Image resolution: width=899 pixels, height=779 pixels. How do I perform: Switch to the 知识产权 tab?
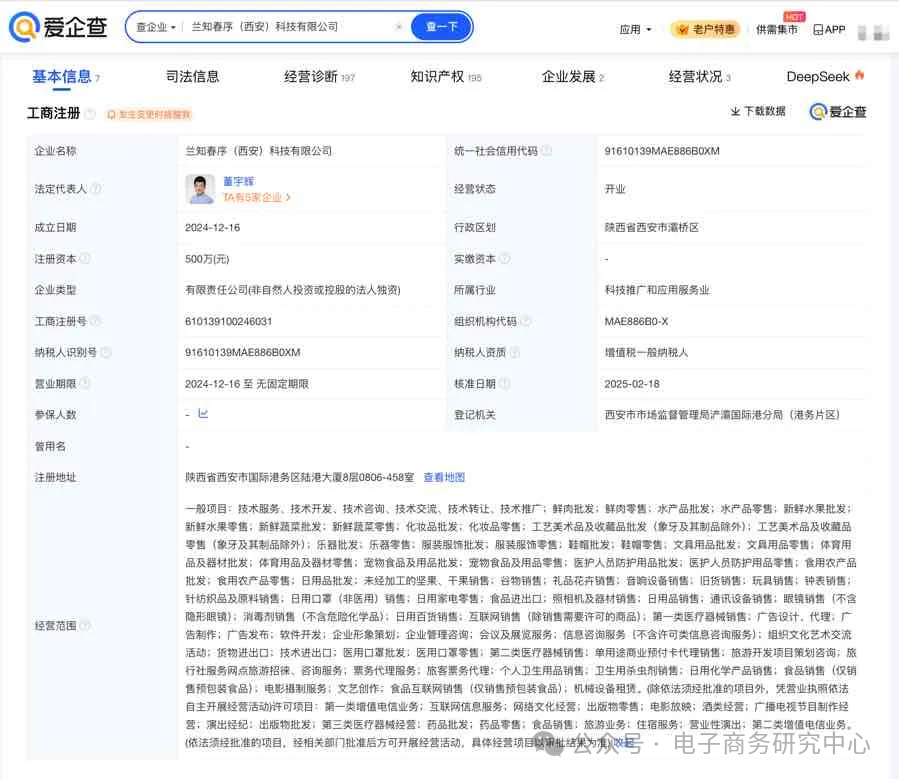click(445, 76)
